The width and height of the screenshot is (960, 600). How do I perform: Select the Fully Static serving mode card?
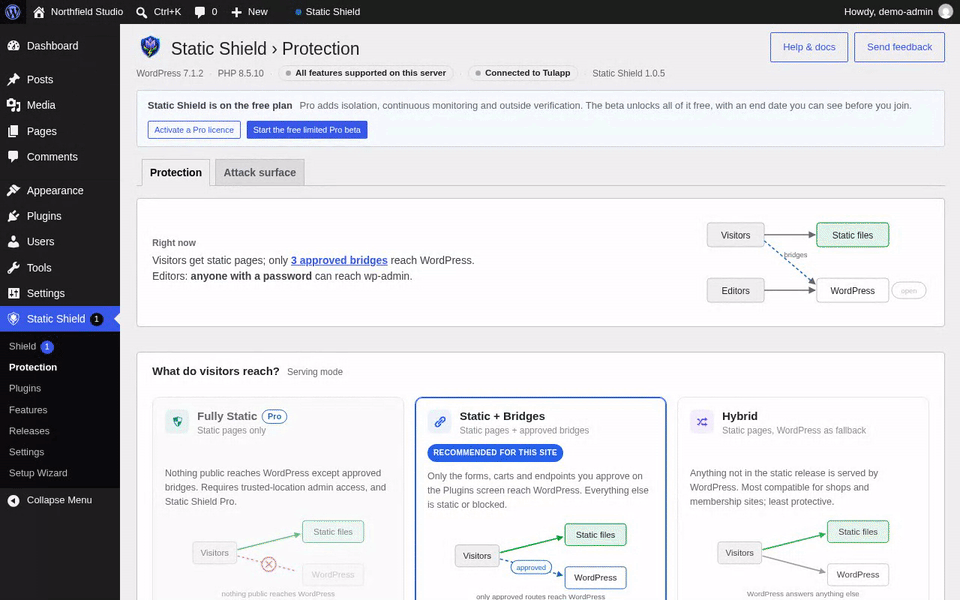click(278, 499)
